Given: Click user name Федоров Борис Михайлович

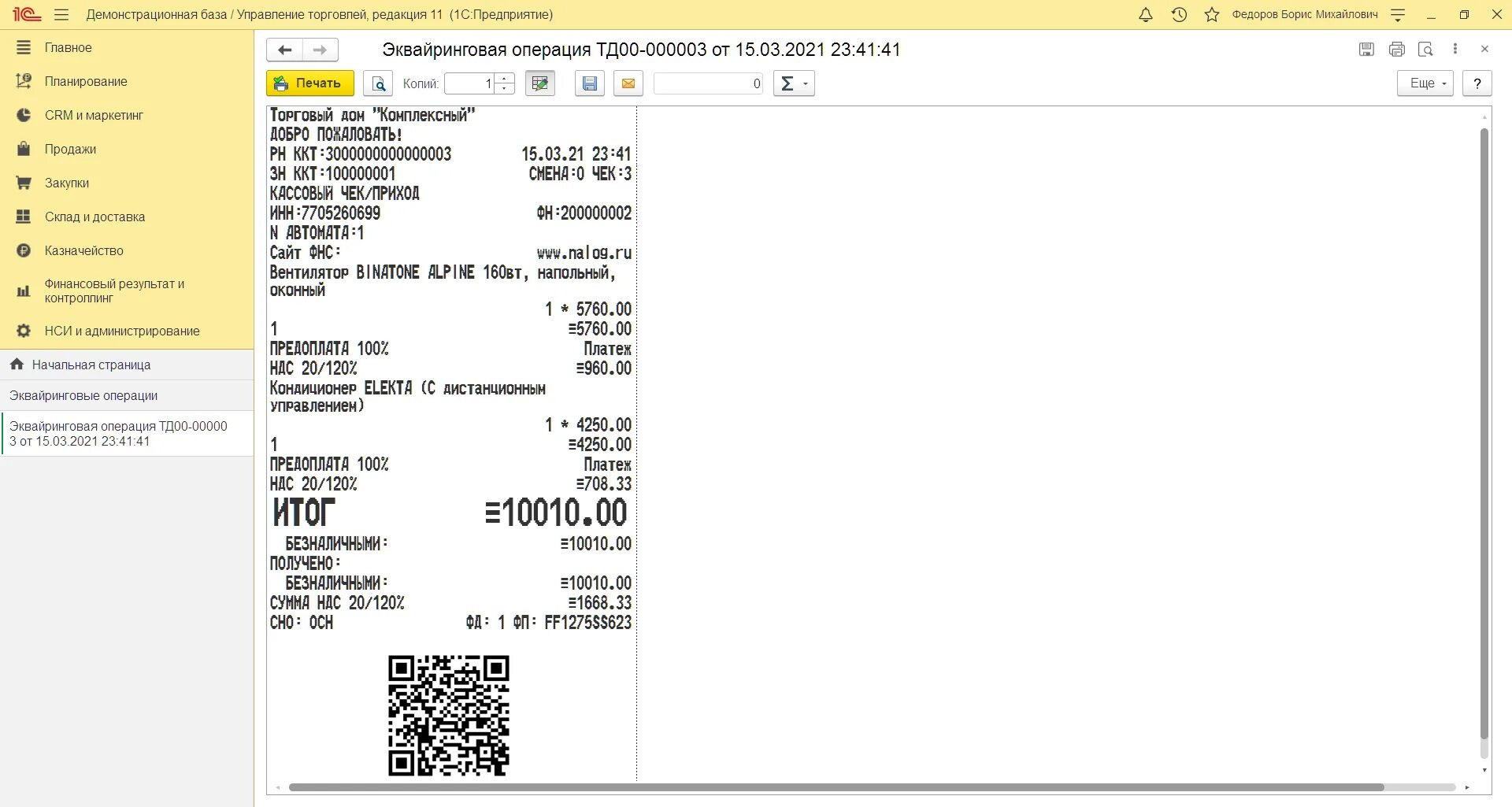Looking at the screenshot, I should 1305,15.
